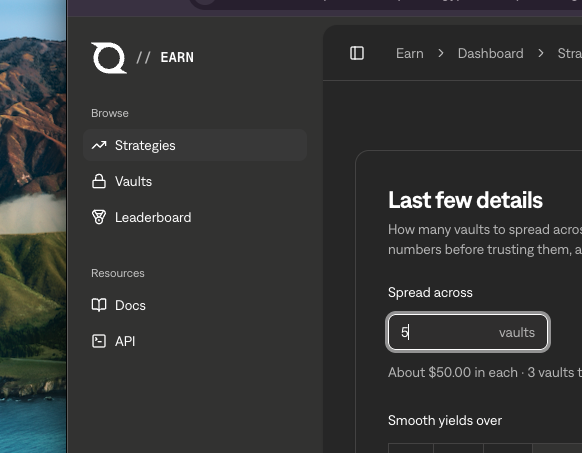Click the EARN title text
Viewport: 582px width, 453px height.
point(177,58)
